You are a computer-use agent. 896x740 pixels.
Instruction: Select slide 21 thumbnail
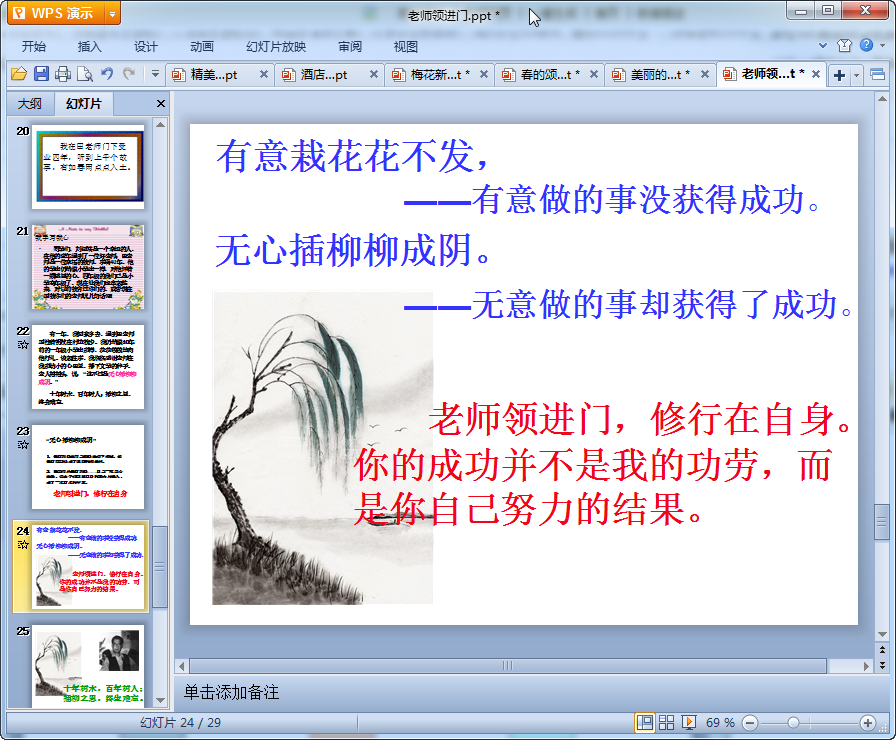point(89,267)
